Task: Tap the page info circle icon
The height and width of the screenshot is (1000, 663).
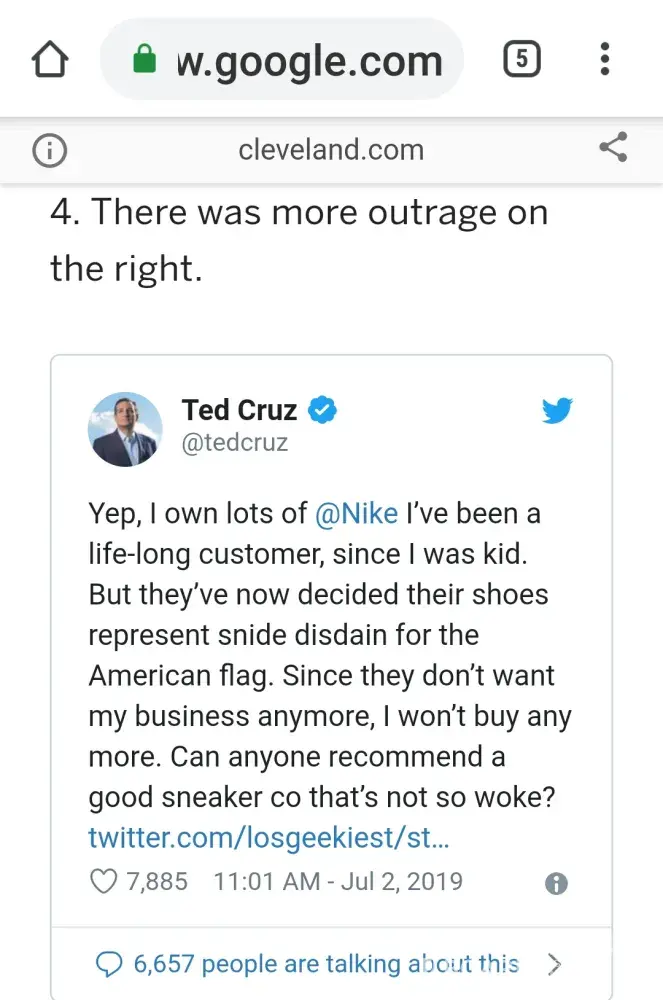Action: [50, 150]
